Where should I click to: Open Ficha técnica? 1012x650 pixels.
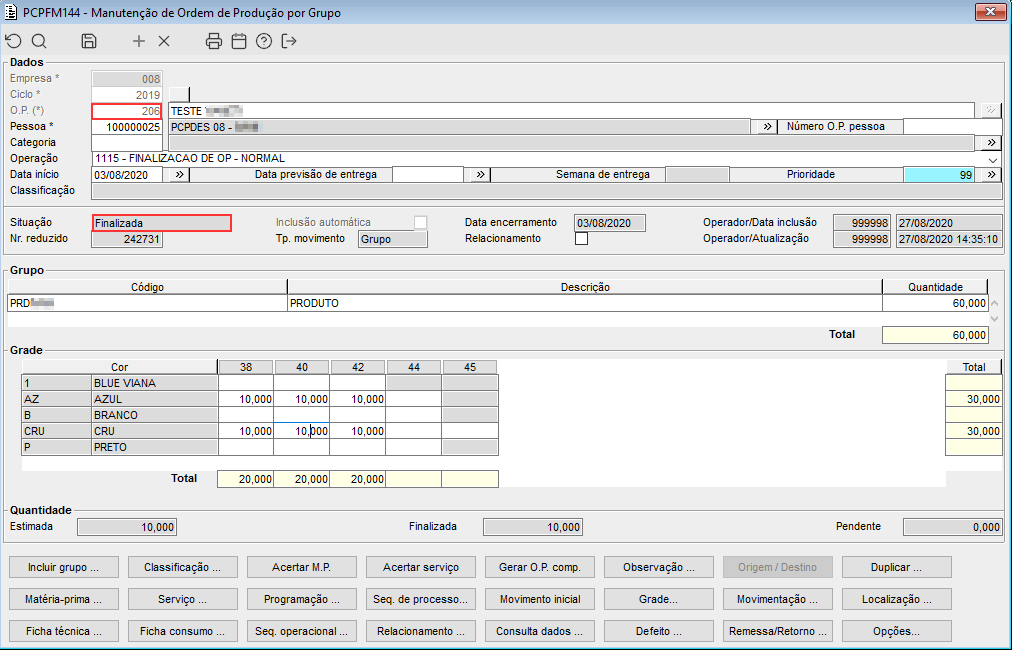click(x=64, y=631)
